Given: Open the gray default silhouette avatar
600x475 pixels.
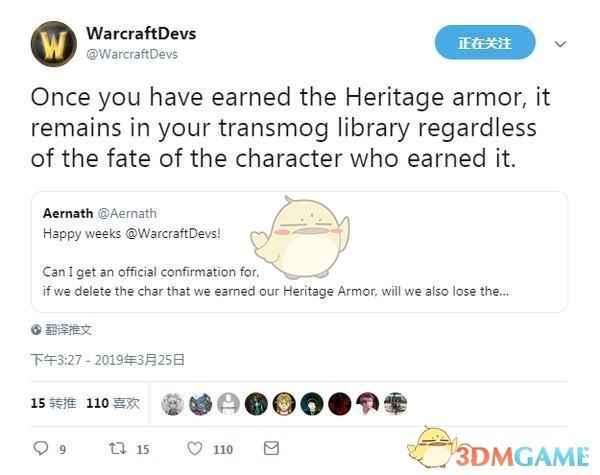Looking at the screenshot, I should pyautogui.click(x=228, y=404).
